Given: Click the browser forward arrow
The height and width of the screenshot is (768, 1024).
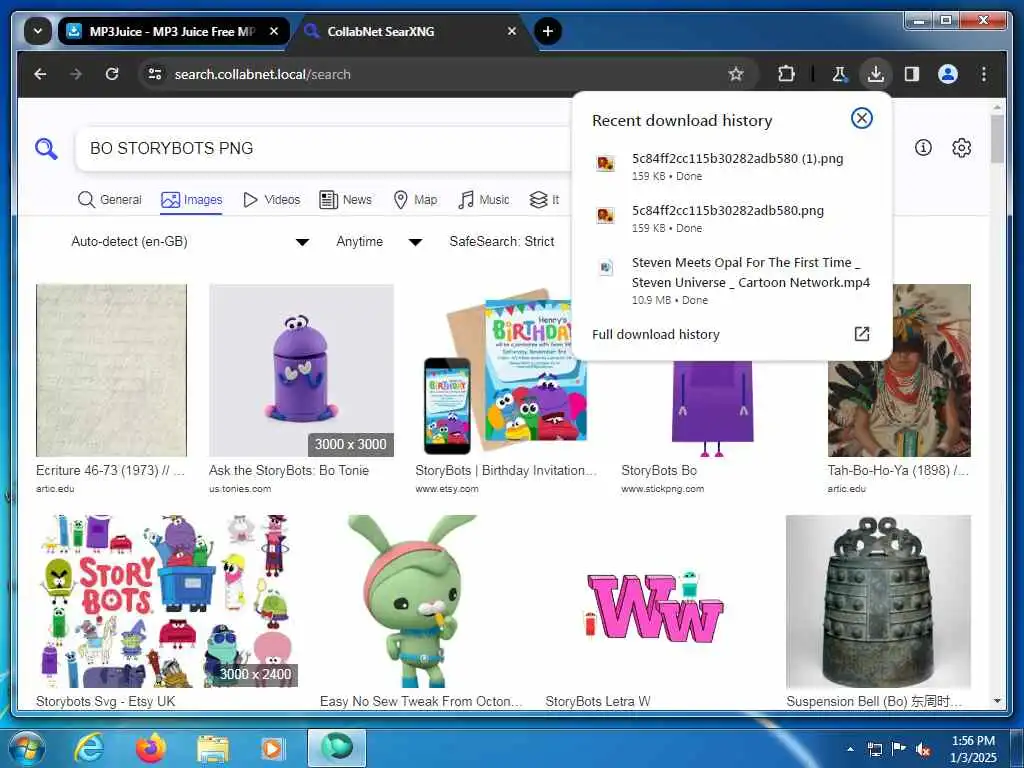Looking at the screenshot, I should [76, 74].
